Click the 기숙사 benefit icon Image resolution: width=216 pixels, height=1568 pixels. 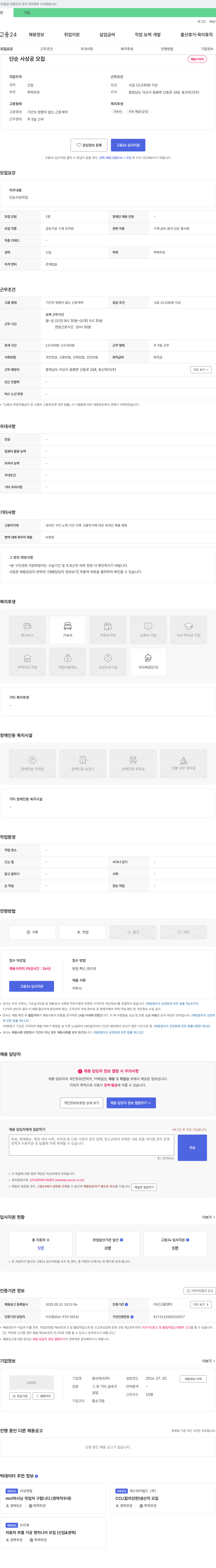point(67,630)
